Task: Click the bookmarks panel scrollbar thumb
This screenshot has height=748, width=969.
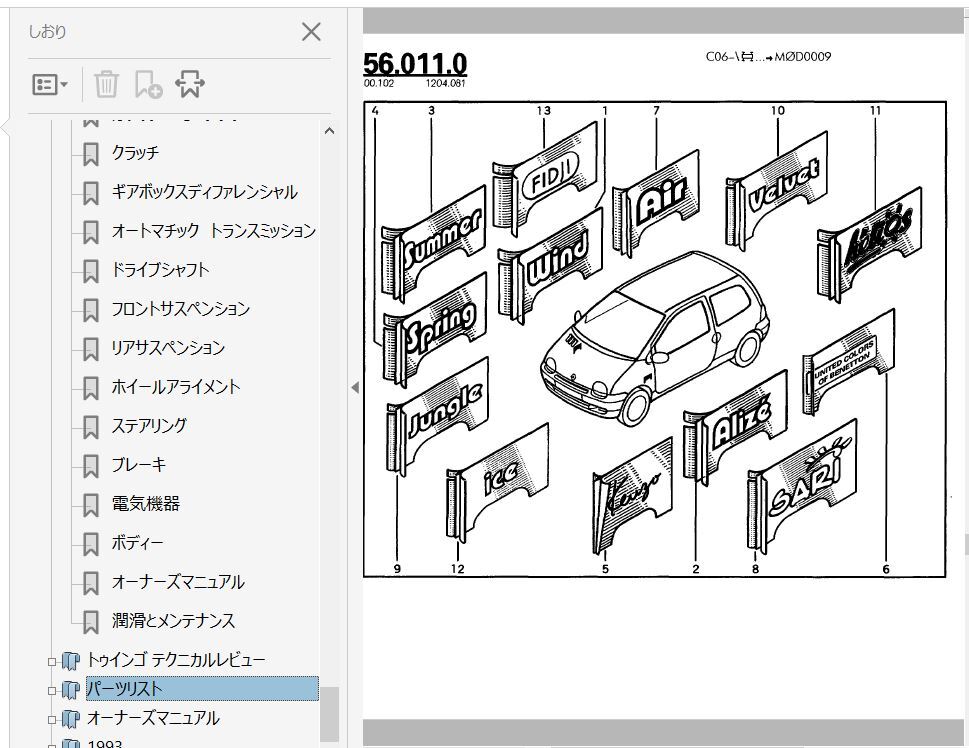Action: click(329, 713)
